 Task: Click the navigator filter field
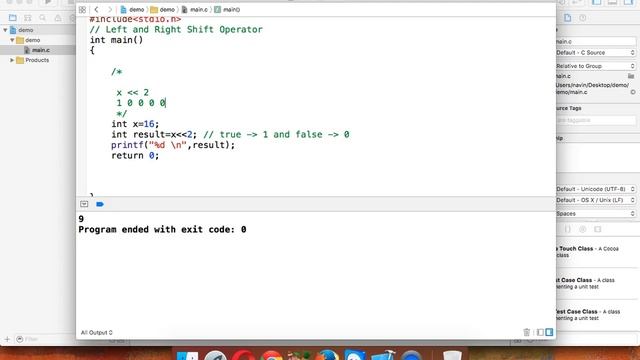45,339
